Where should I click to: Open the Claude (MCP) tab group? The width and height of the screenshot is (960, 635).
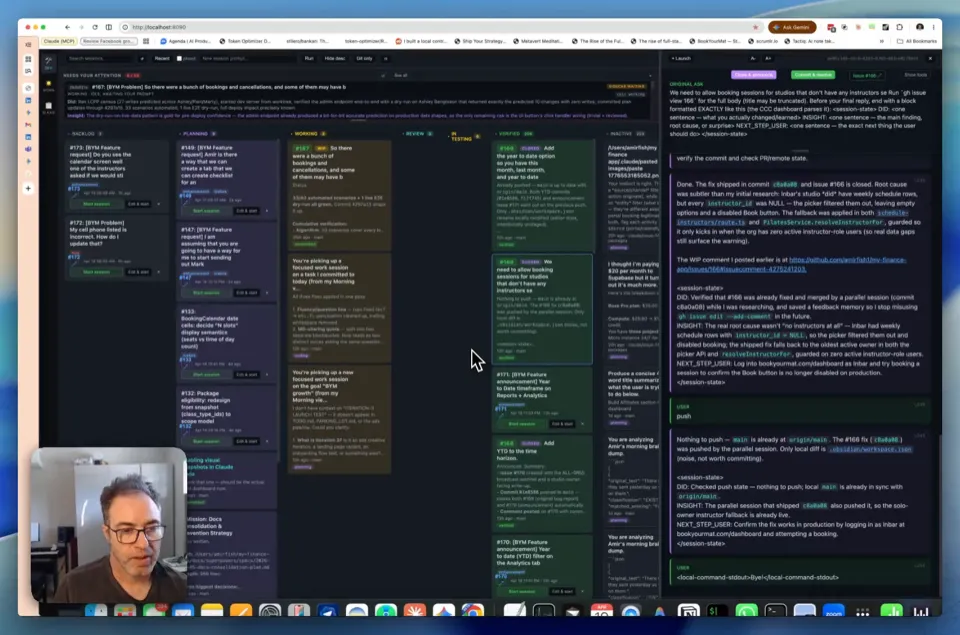pos(59,41)
